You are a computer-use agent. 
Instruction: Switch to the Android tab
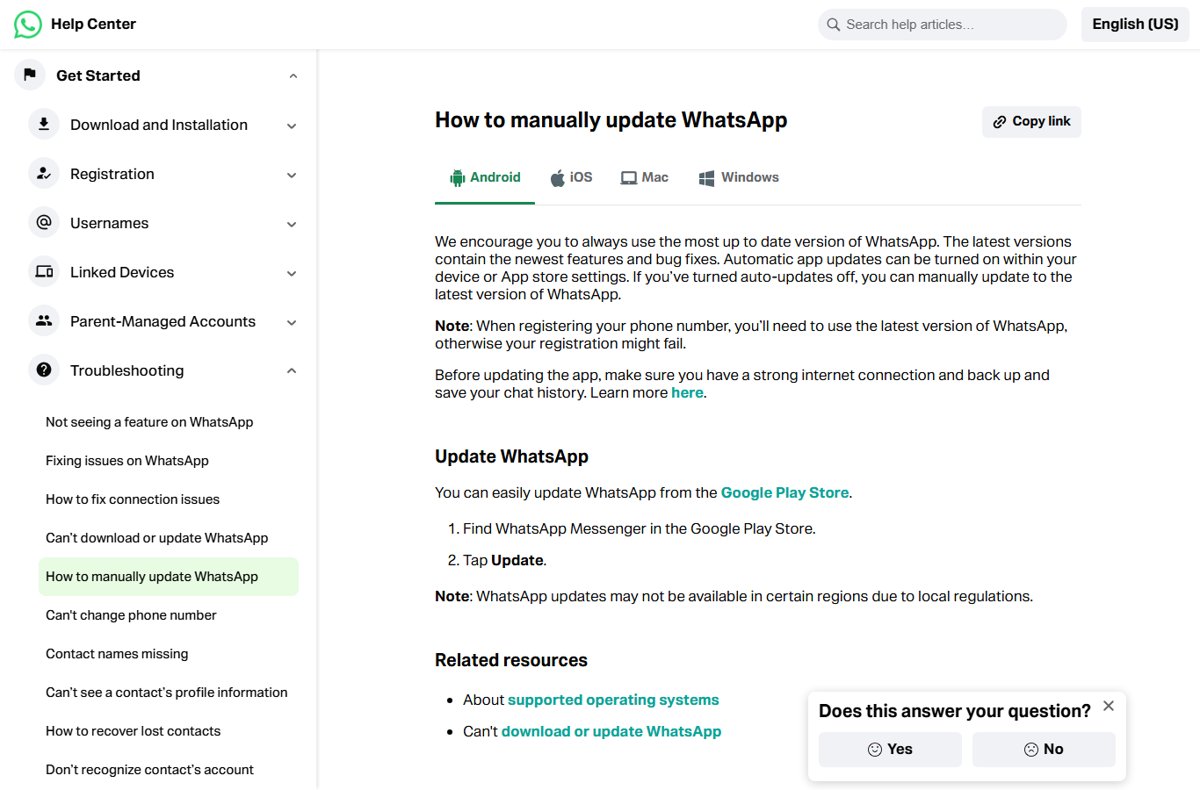485,178
